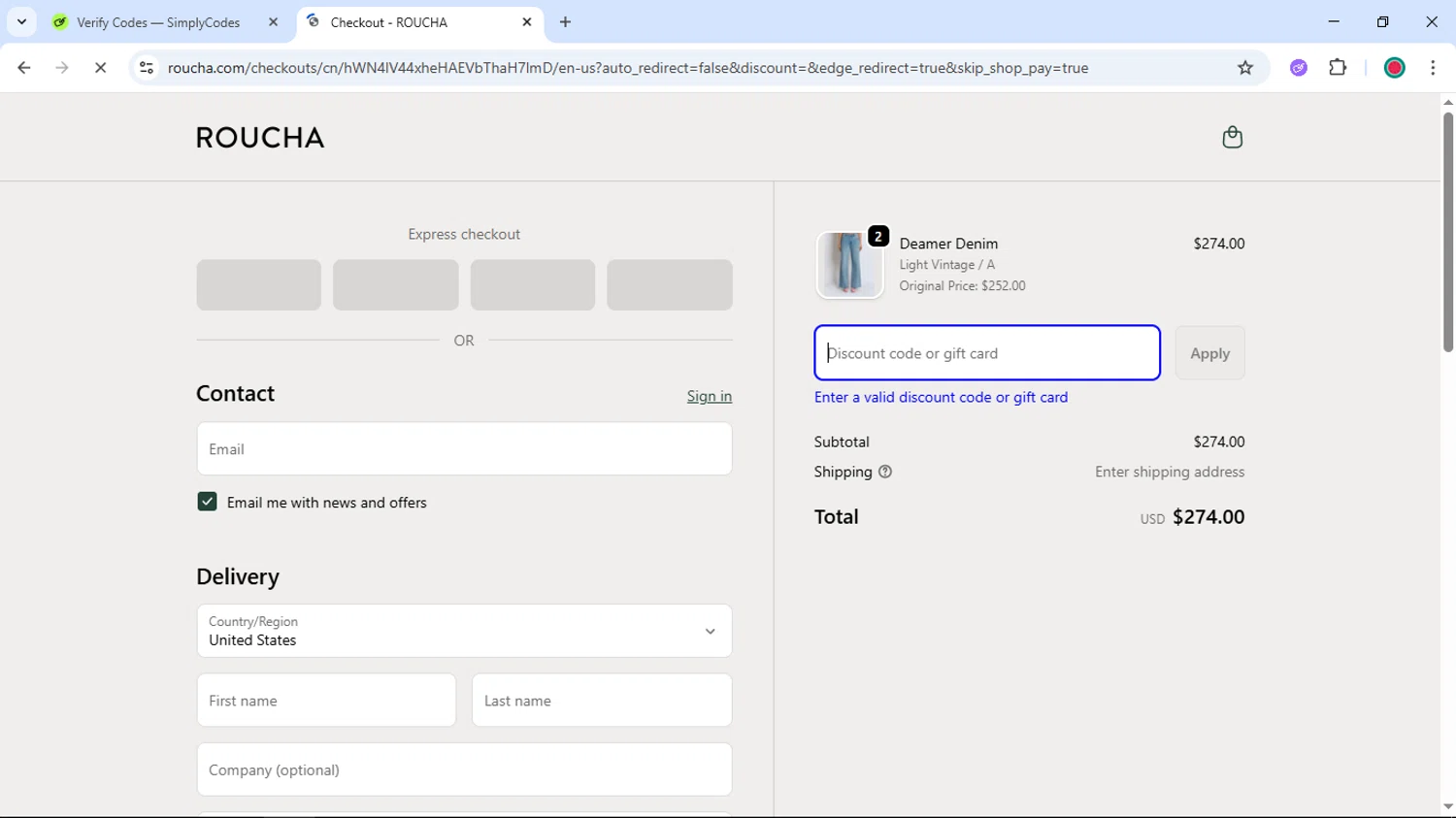Uncheck Email me with news and offers

click(207, 503)
